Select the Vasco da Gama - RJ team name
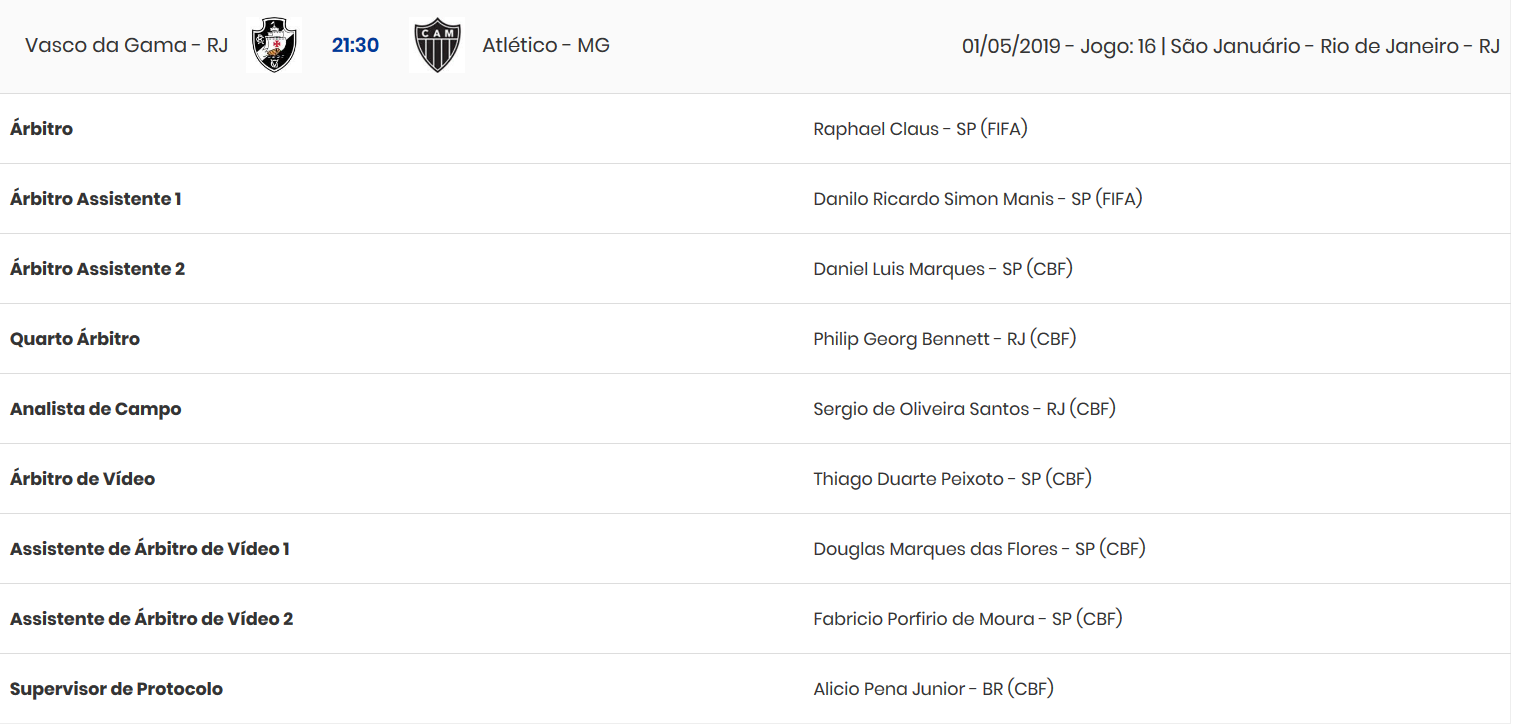 click(x=126, y=45)
